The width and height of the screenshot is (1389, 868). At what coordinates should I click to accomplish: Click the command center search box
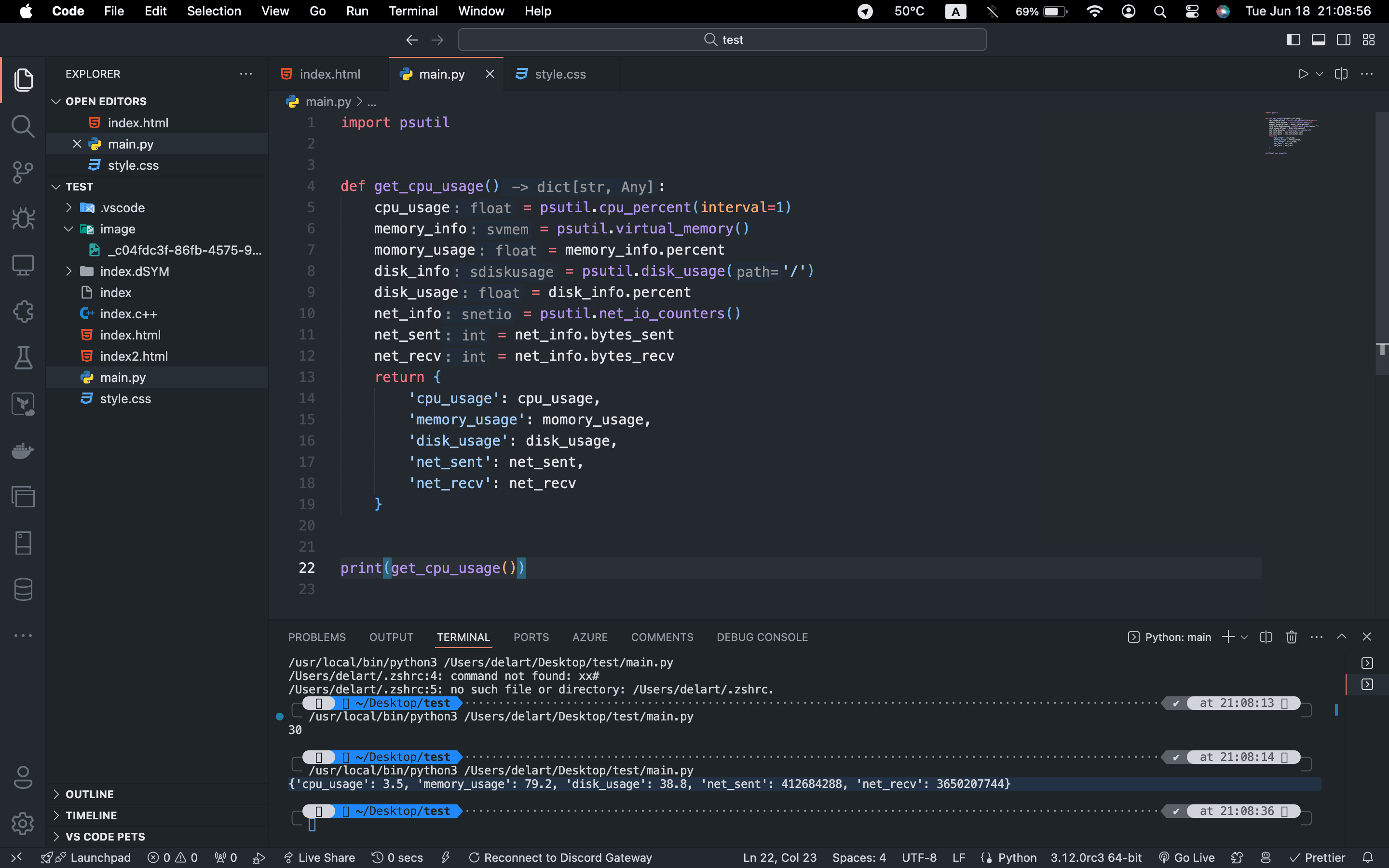tap(722, 40)
